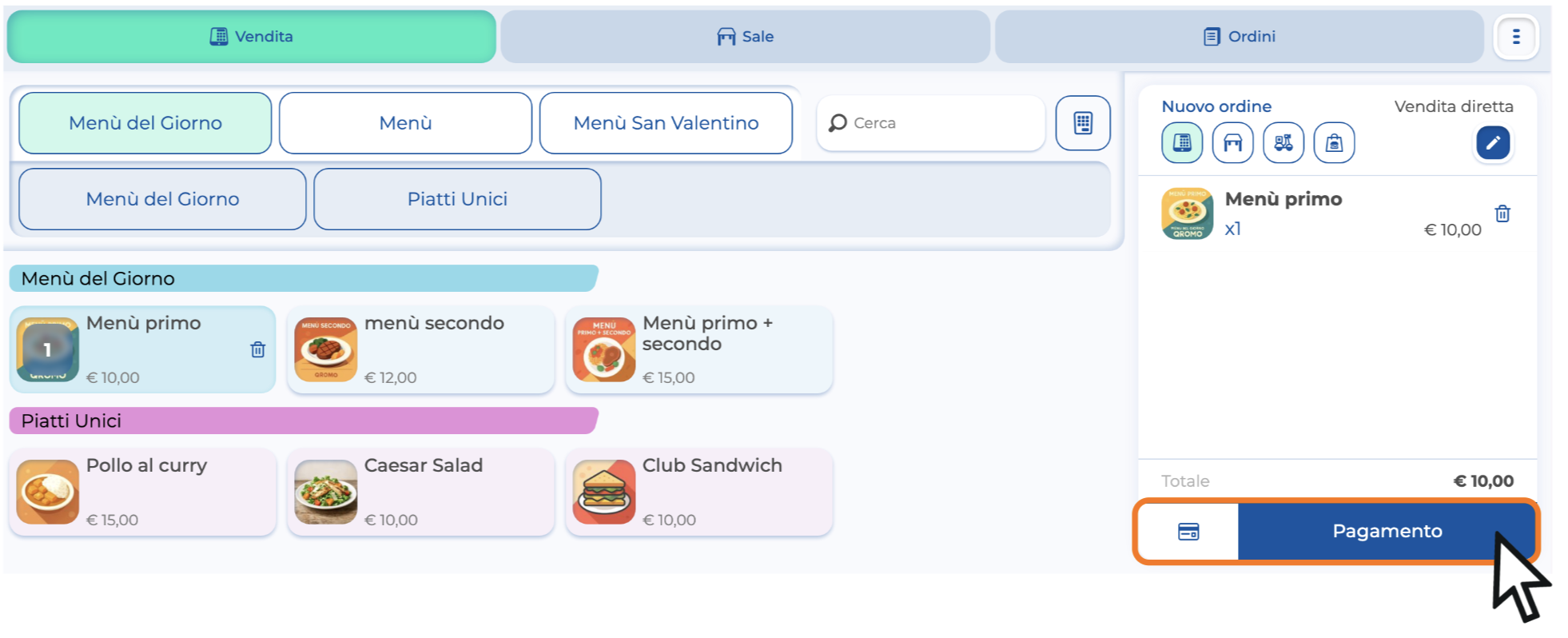The height and width of the screenshot is (638, 1568).
Task: Open the keypad button beside the search field
Action: (1083, 123)
